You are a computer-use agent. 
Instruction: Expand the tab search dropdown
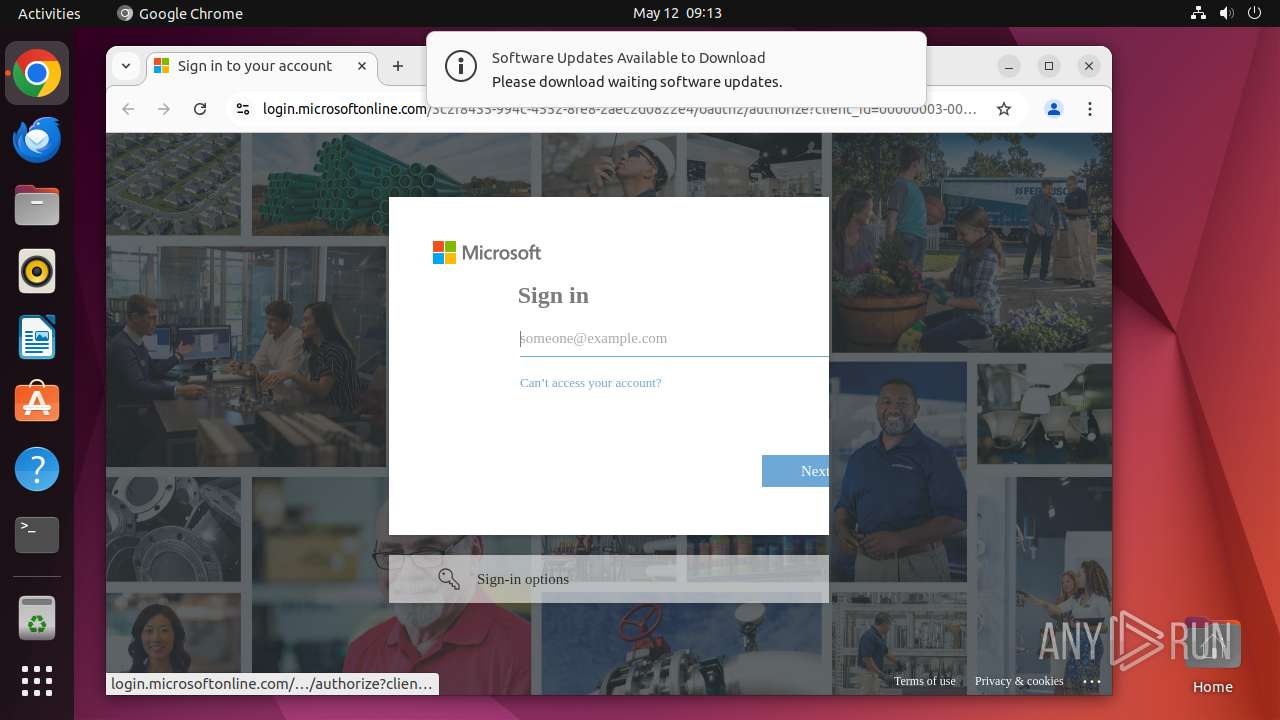pos(126,66)
